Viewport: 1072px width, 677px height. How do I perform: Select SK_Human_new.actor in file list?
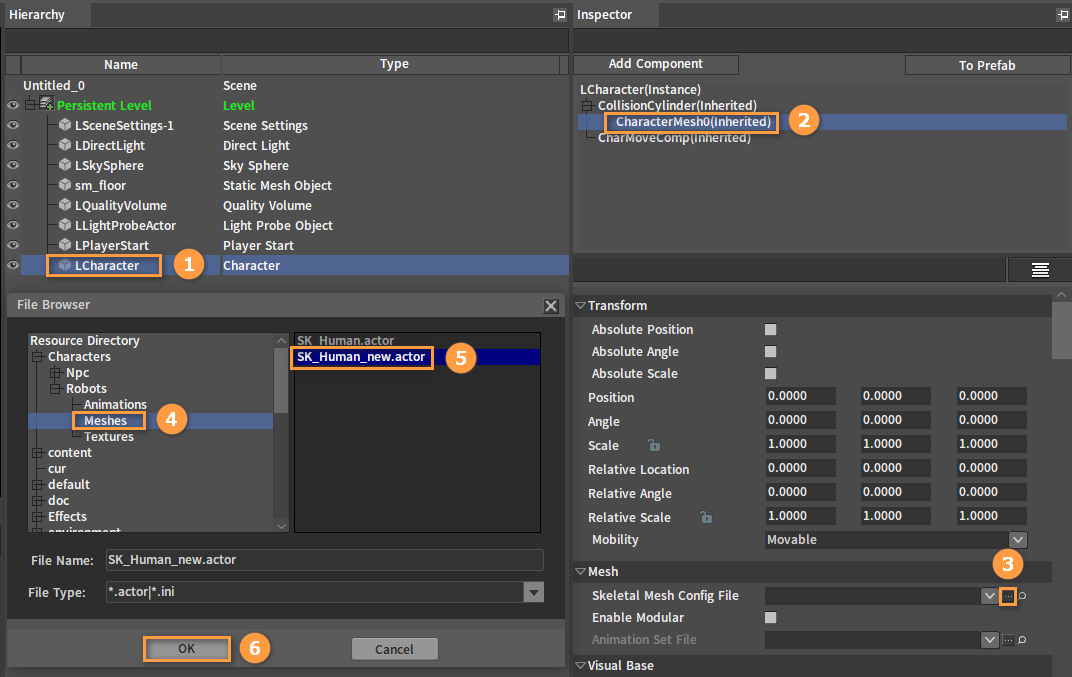pyautogui.click(x=362, y=357)
